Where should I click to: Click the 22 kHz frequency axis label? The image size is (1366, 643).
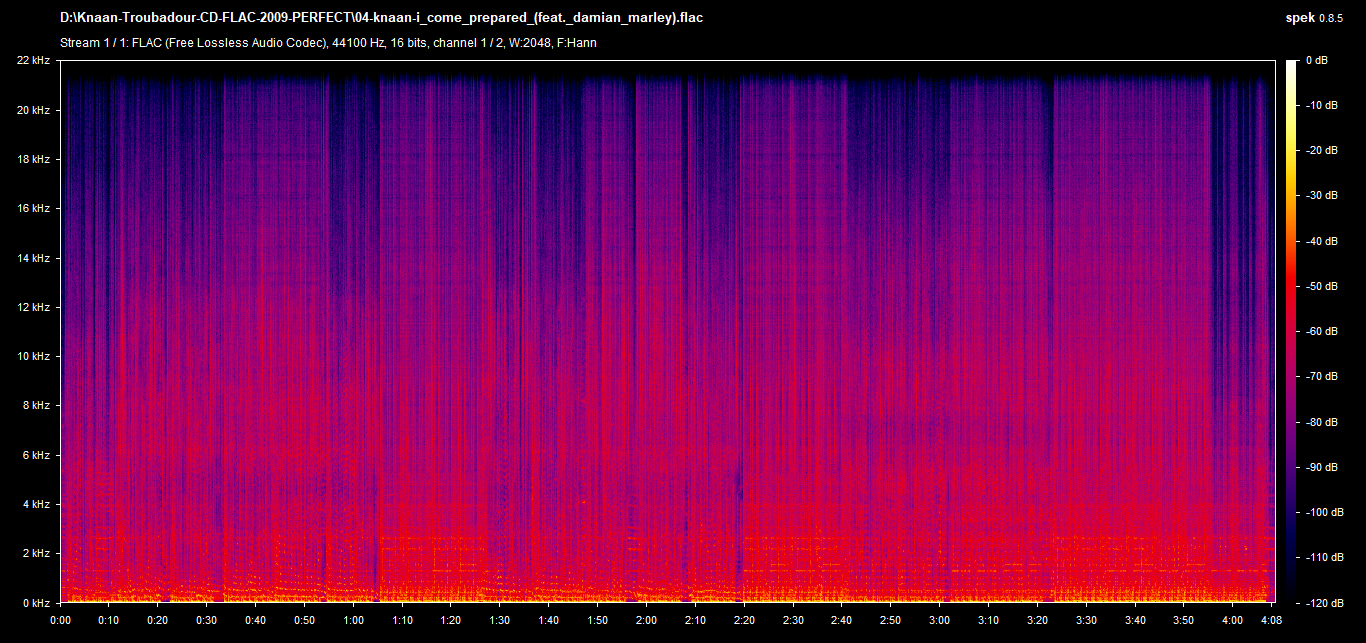[33, 61]
